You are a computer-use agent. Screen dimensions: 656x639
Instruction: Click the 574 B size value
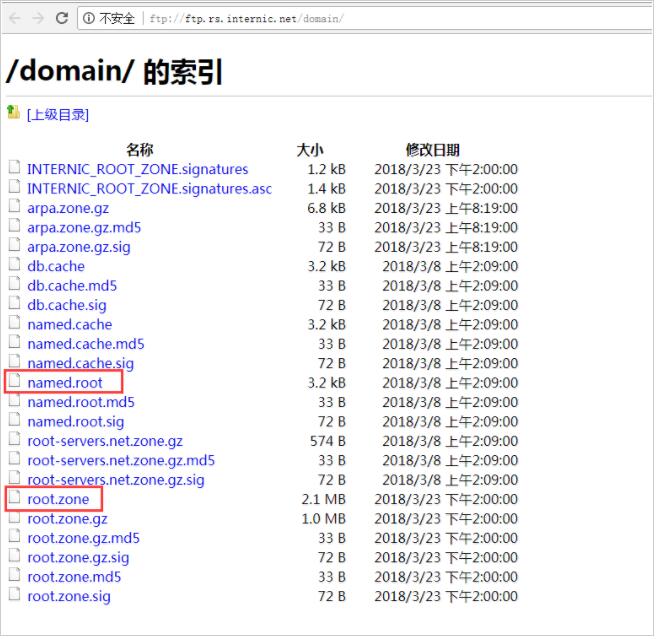(328, 441)
